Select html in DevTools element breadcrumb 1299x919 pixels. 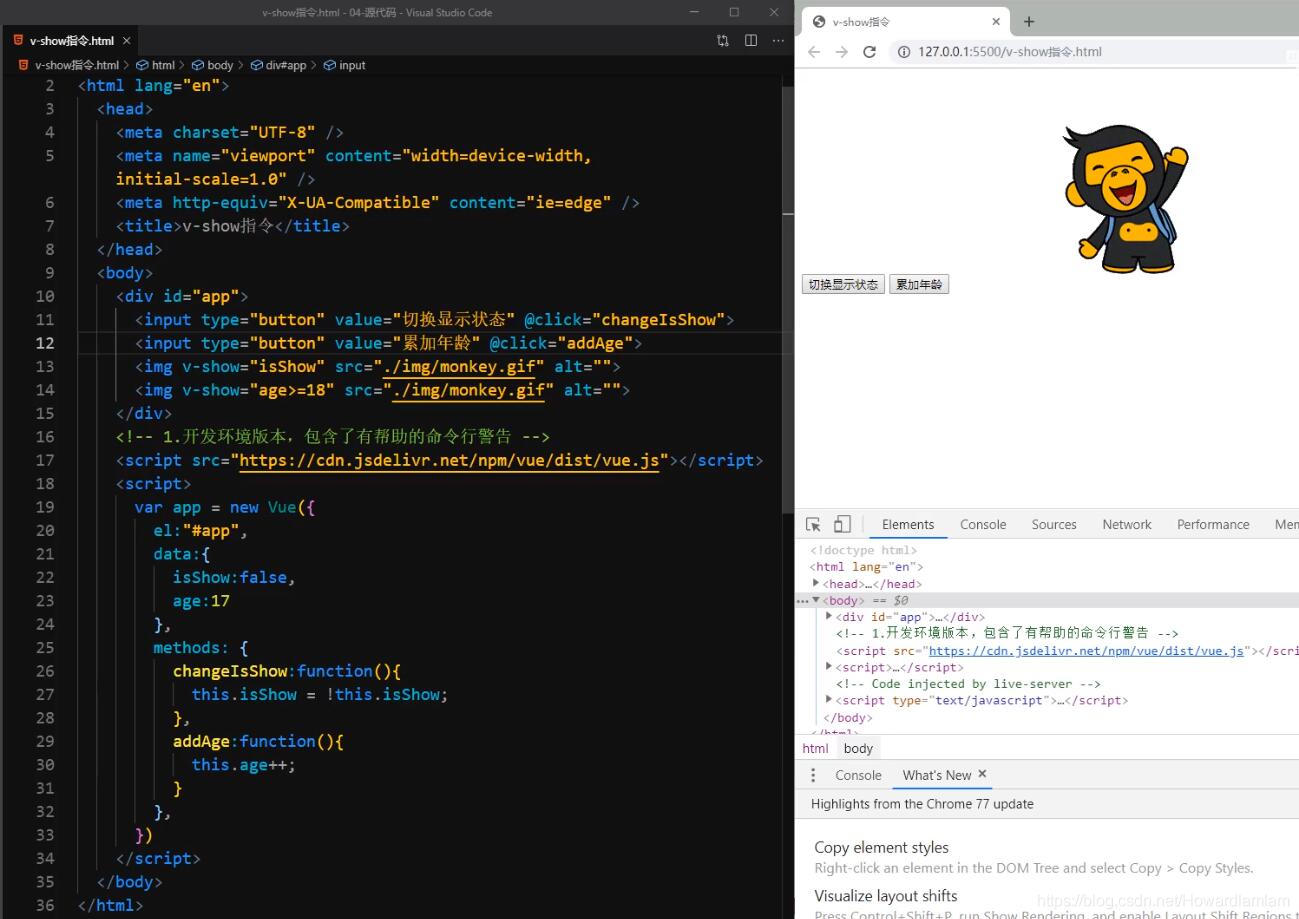pyautogui.click(x=816, y=748)
